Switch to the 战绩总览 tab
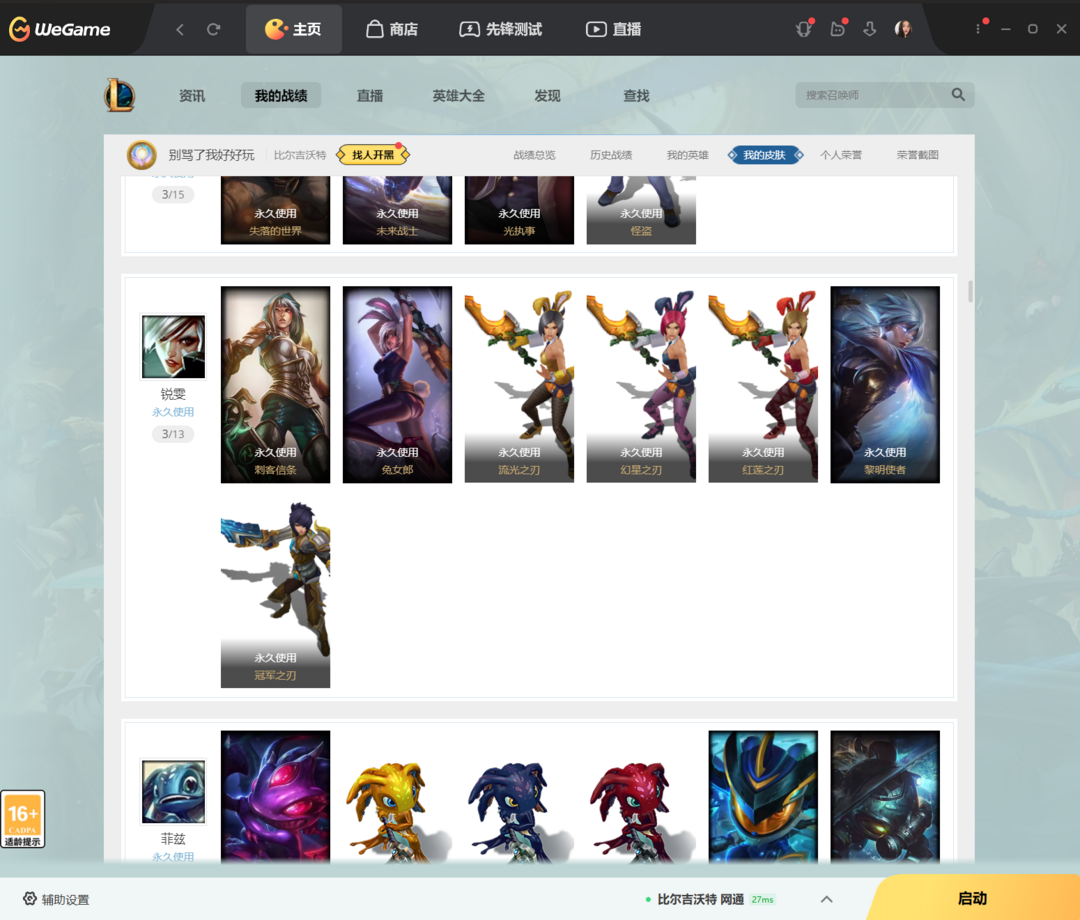Screen dimensions: 1080x920 (534, 155)
